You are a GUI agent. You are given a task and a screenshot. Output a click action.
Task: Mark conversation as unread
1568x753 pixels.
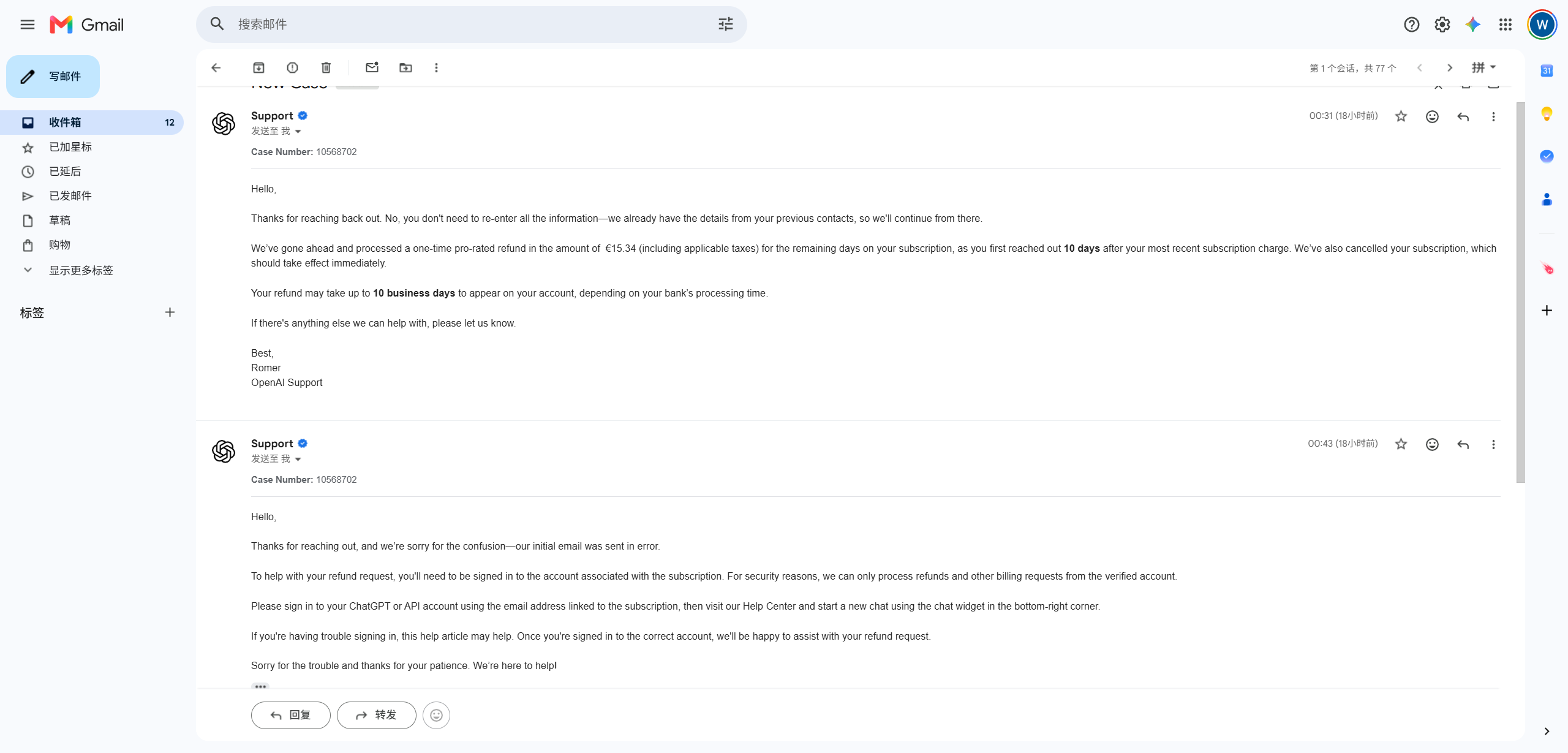point(372,67)
